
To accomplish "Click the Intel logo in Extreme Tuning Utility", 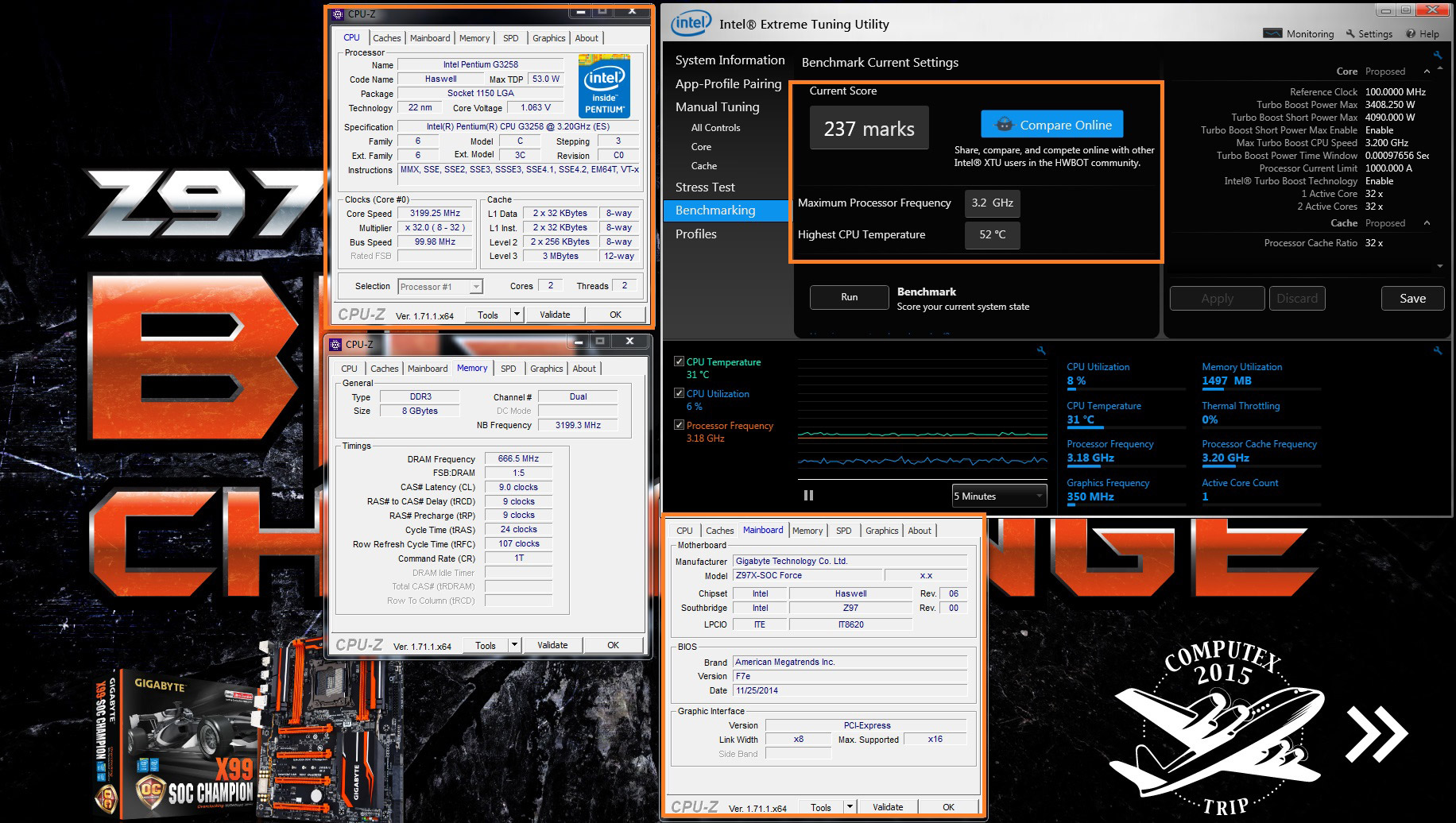I will [691, 24].
